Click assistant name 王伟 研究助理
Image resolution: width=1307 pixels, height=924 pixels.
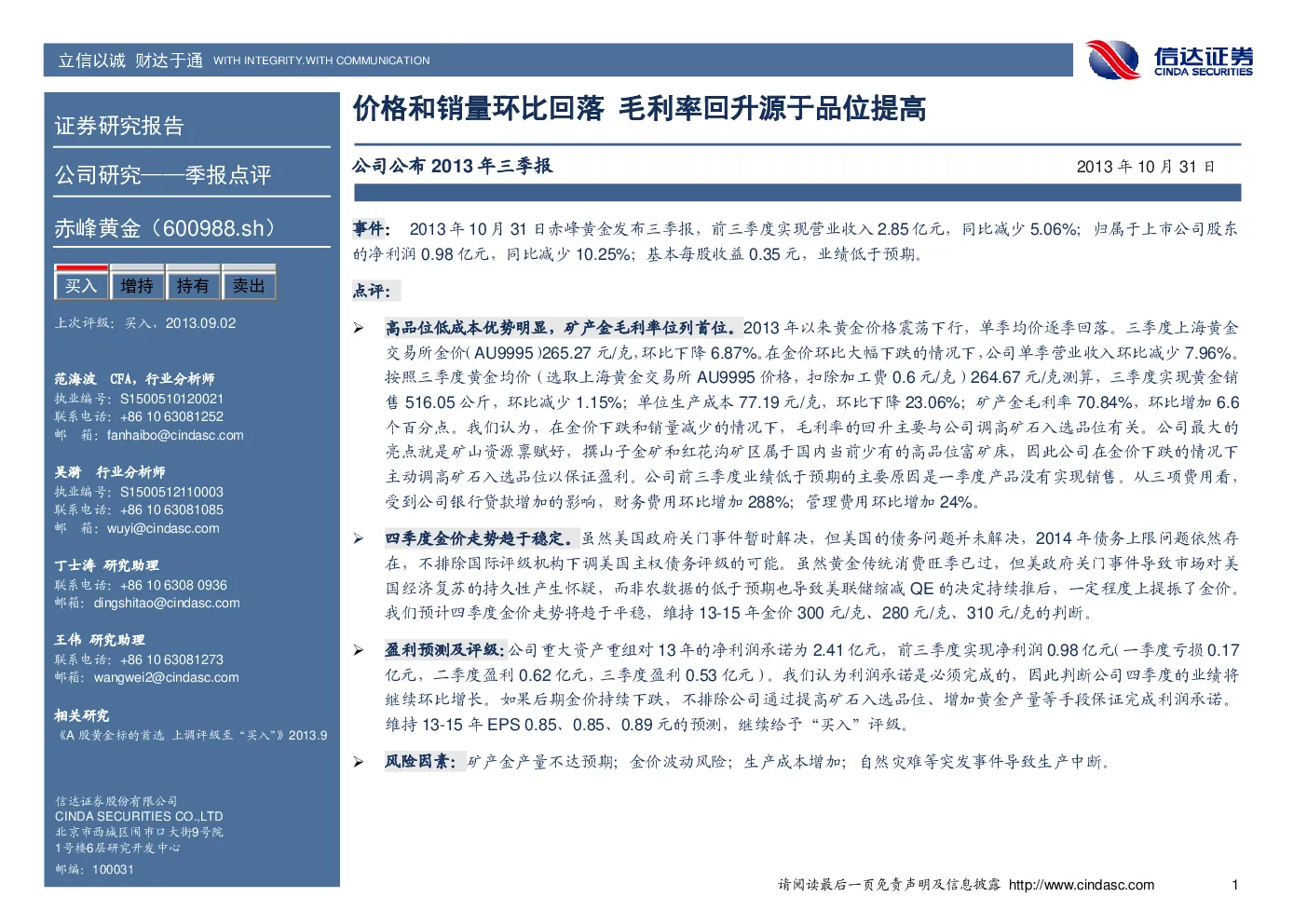(99, 640)
